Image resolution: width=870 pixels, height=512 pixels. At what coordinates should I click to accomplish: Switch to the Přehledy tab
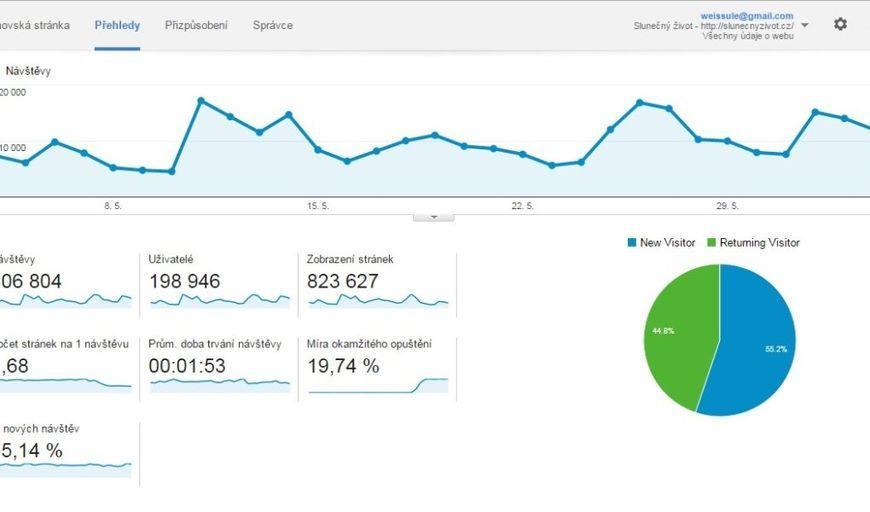[117, 25]
